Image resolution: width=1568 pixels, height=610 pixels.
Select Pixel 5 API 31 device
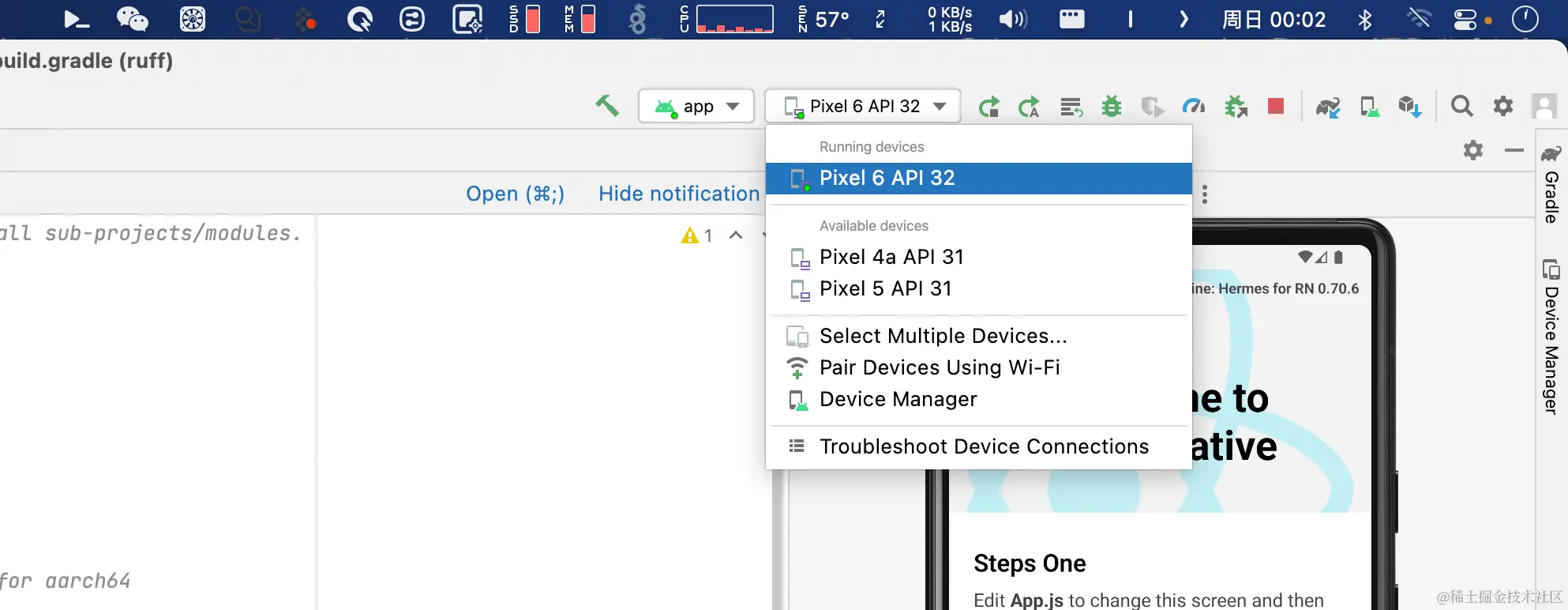click(978, 288)
